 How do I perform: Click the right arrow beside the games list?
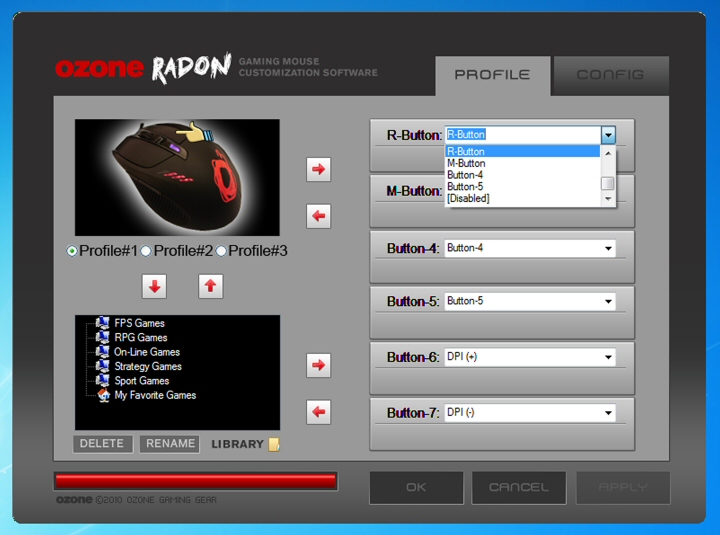(x=319, y=365)
